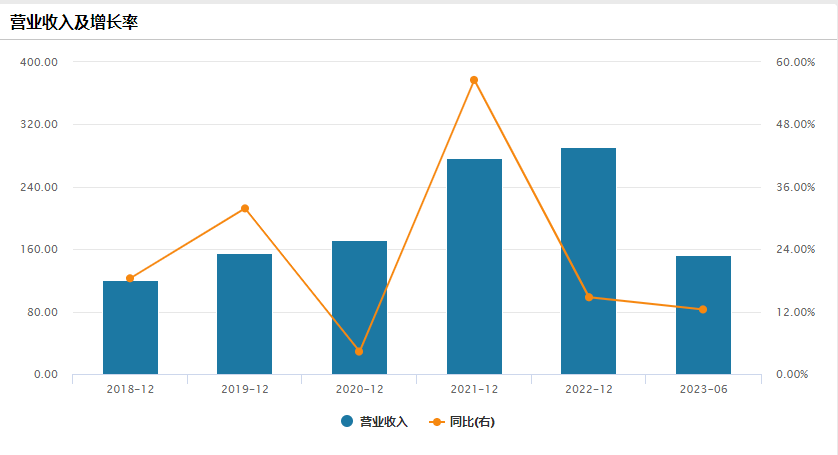Image resolution: width=838 pixels, height=455 pixels.
Task: Click the 48.00% right axis value
Action: click(x=796, y=124)
